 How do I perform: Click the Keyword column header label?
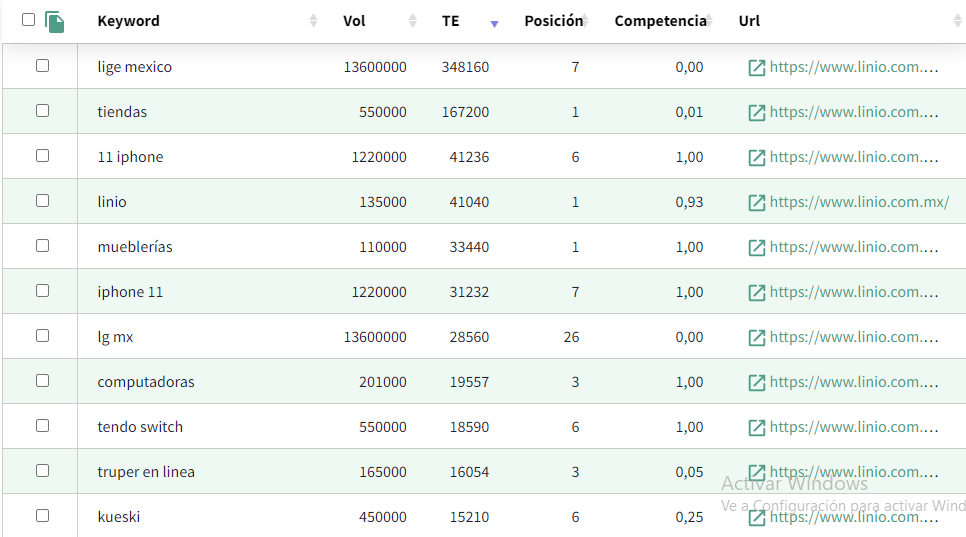click(x=128, y=21)
